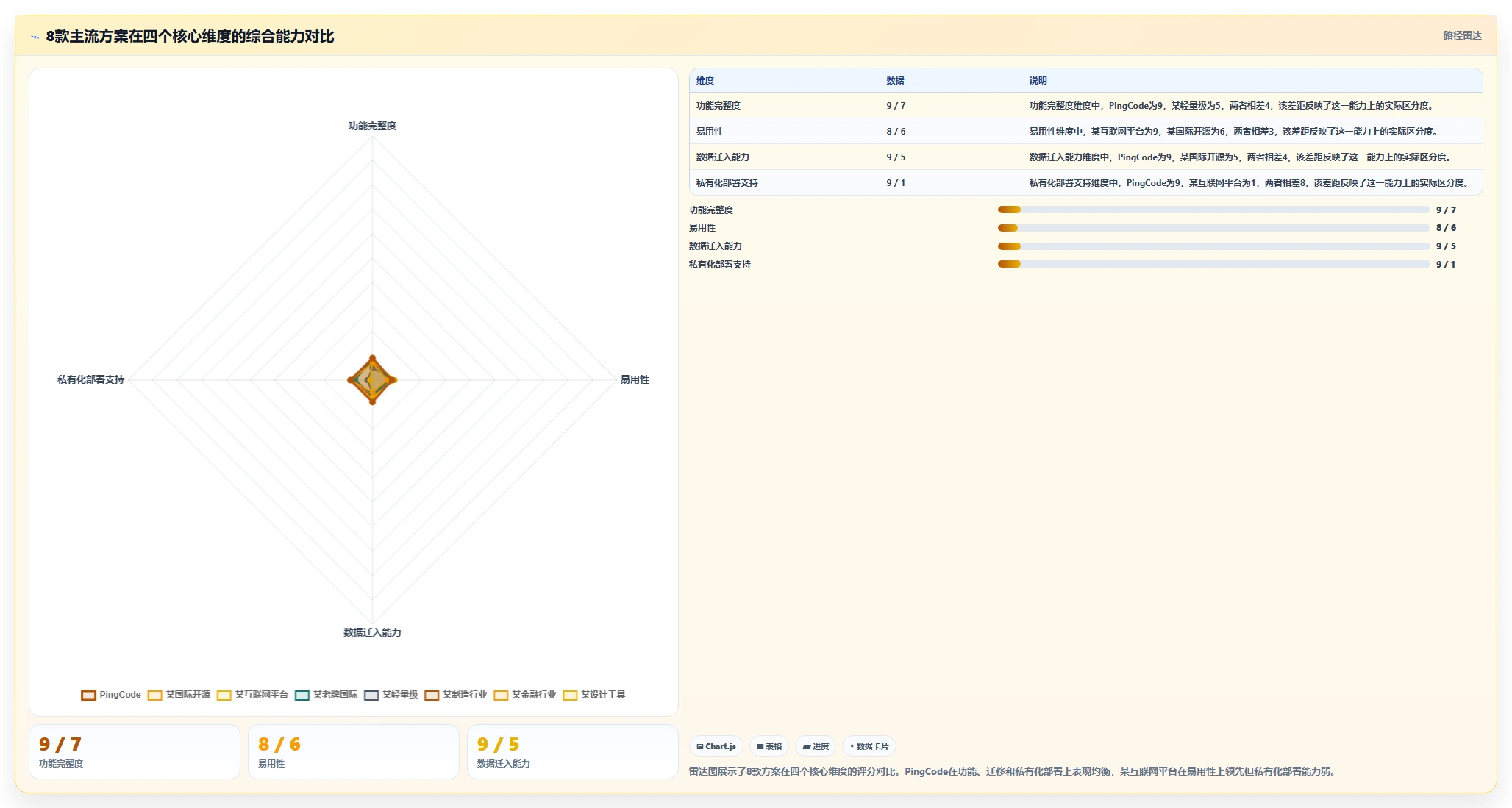Viewport: 1512px width, 808px height.
Task: Click the 数据迁入能力 progress bar
Action: (x=1213, y=246)
